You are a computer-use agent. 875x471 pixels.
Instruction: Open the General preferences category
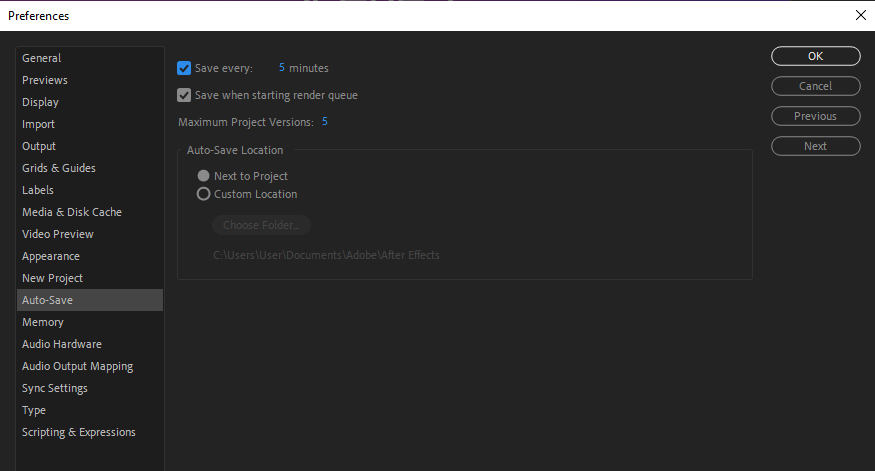(x=89, y=58)
